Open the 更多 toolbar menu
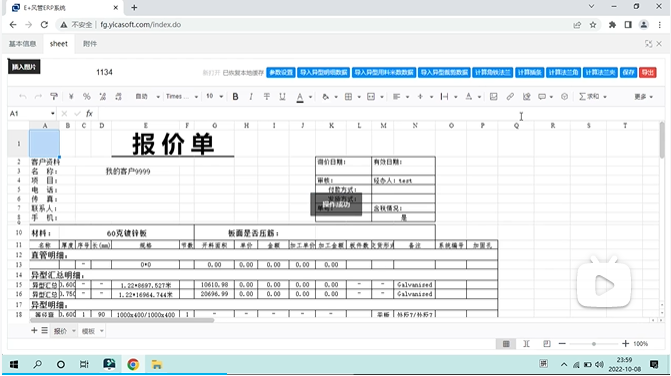Image resolution: width=671 pixels, height=376 pixels. [x=643, y=97]
